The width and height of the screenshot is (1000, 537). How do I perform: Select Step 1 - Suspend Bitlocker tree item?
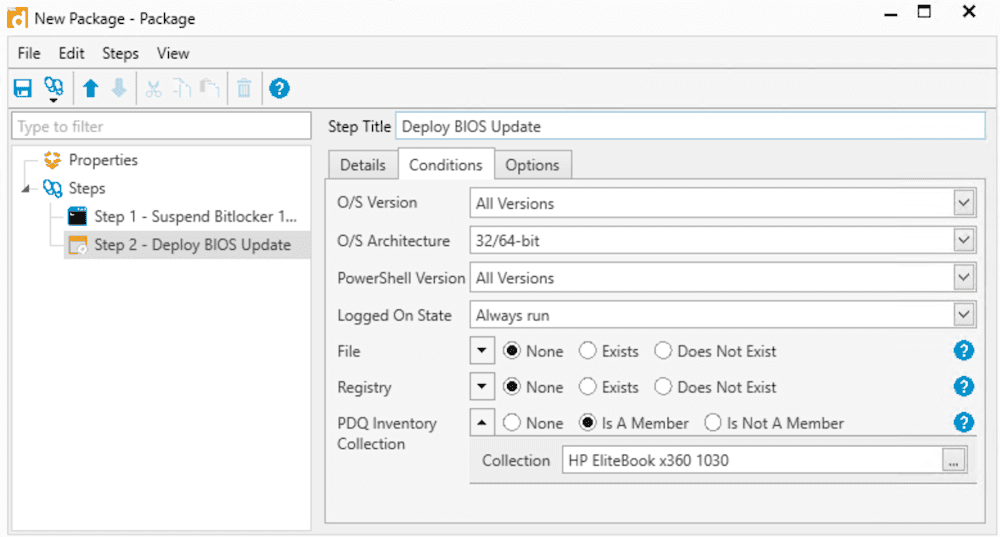coord(182,217)
